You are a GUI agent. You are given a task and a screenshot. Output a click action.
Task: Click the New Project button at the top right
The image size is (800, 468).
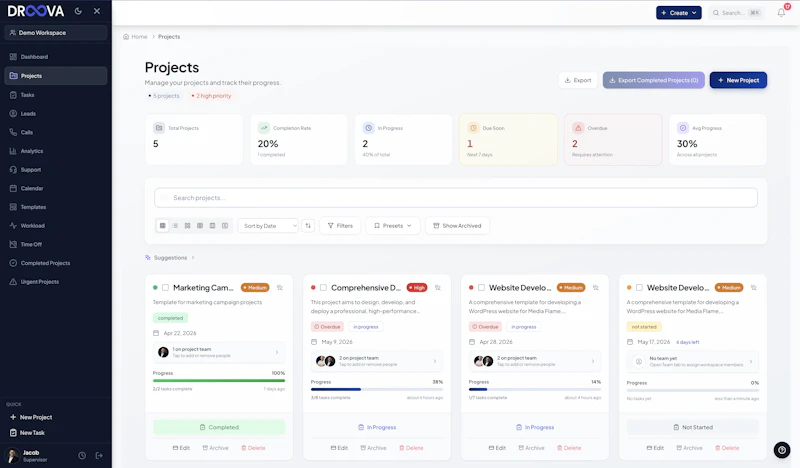(738, 80)
